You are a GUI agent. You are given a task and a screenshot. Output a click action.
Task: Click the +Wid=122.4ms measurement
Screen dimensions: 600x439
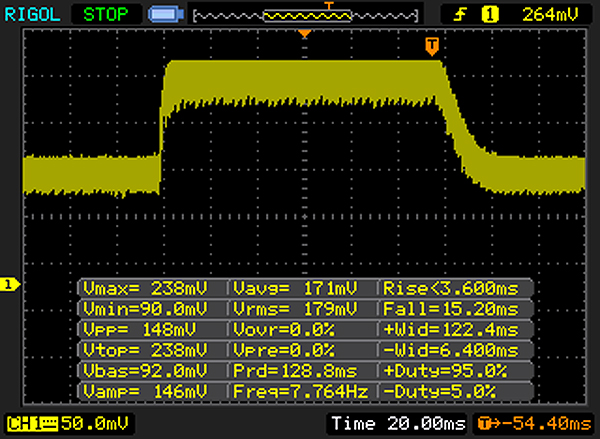pyautogui.click(x=451, y=330)
